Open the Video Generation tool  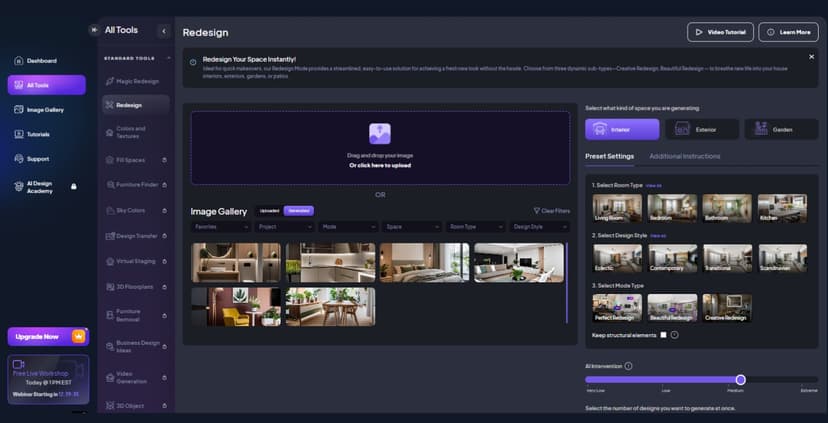tap(136, 378)
